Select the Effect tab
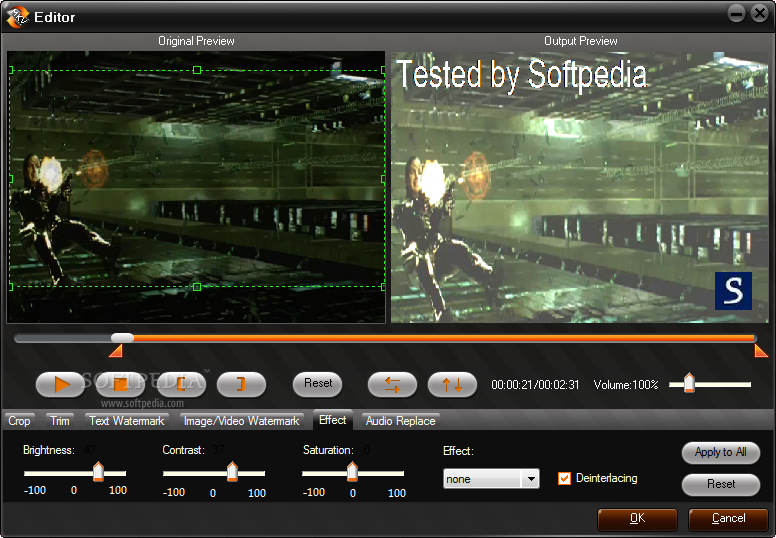The height and width of the screenshot is (538, 776). [x=333, y=420]
